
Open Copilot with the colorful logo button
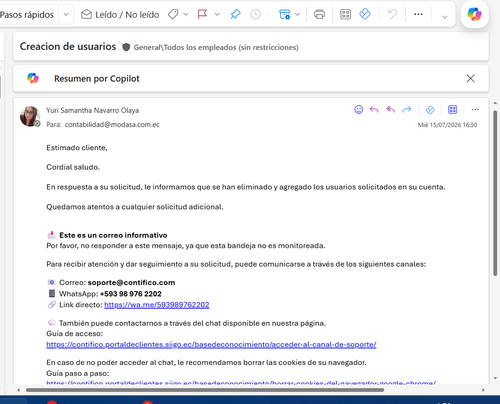[x=474, y=14]
